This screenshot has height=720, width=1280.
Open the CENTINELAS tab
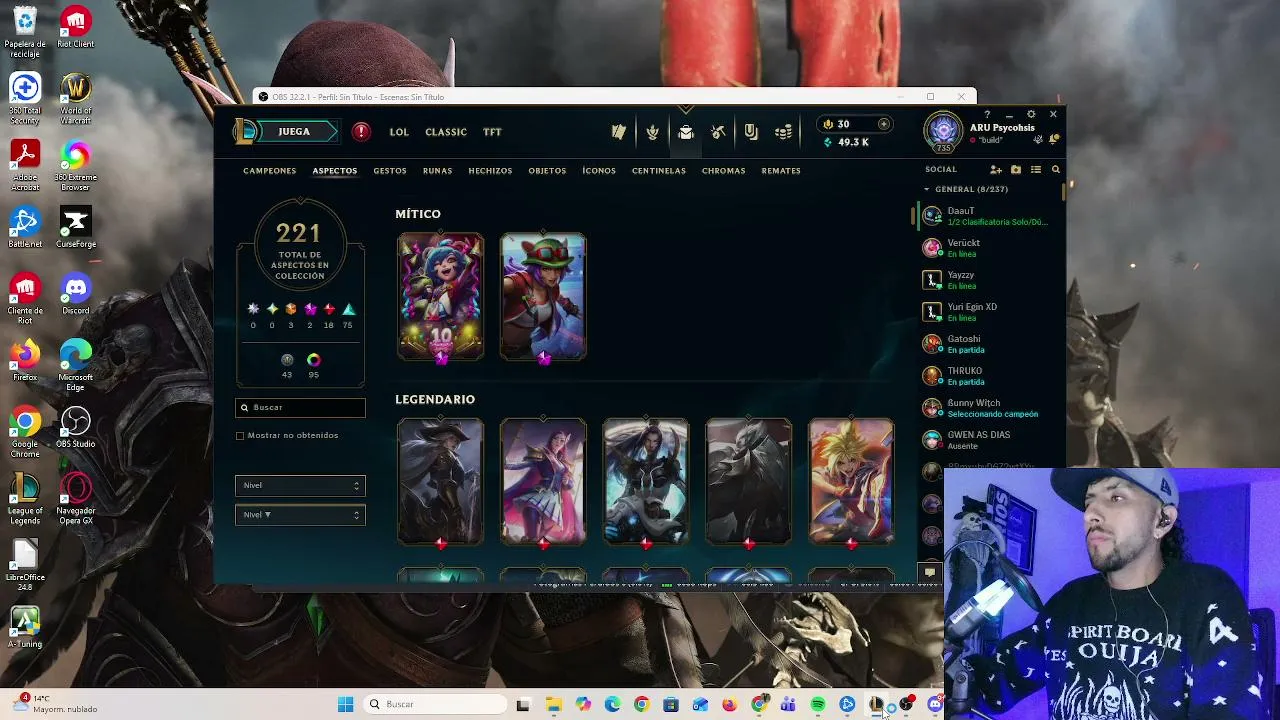[659, 171]
